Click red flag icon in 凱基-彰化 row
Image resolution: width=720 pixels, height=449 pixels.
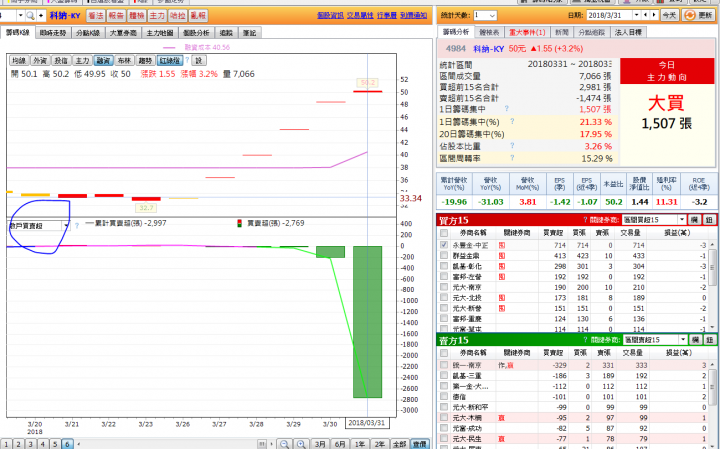[502, 266]
